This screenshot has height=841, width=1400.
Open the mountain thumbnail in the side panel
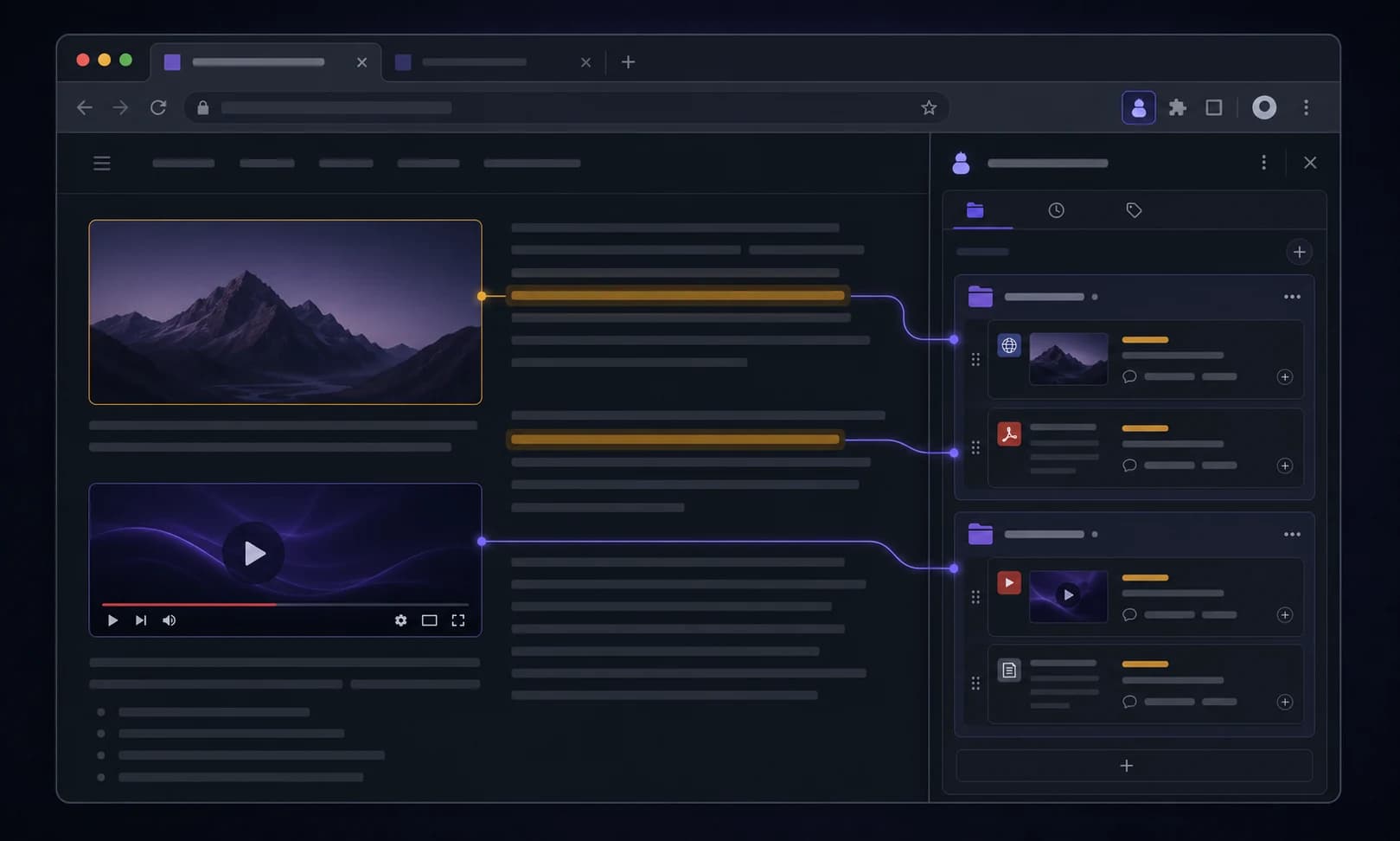(x=1069, y=358)
